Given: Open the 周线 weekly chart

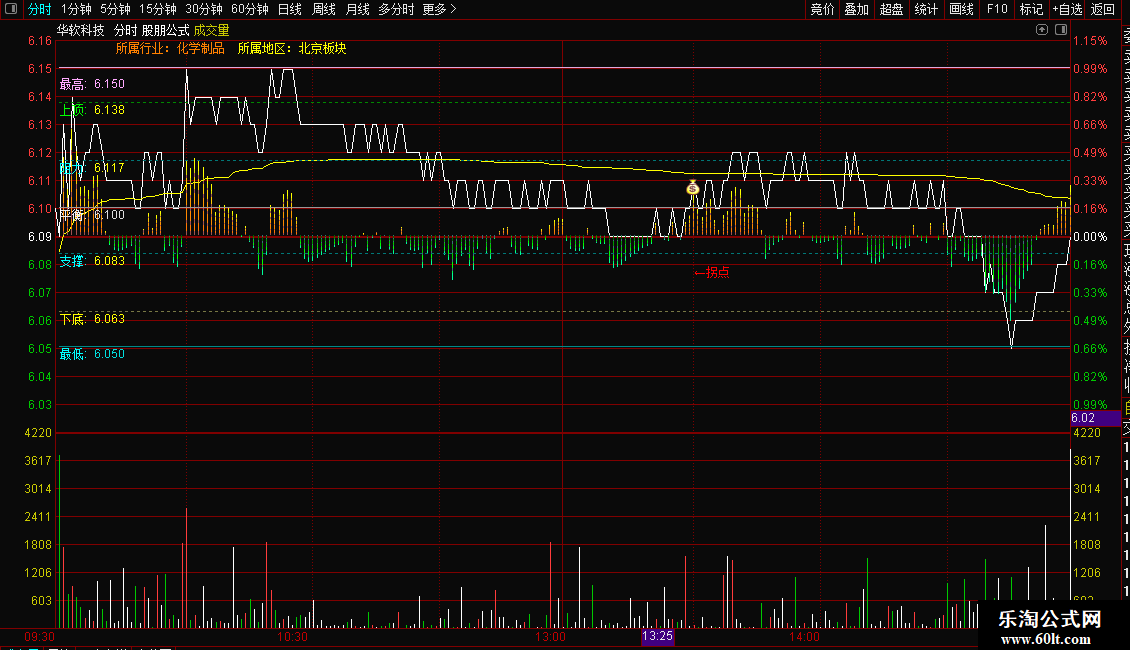Looking at the screenshot, I should (x=324, y=9).
